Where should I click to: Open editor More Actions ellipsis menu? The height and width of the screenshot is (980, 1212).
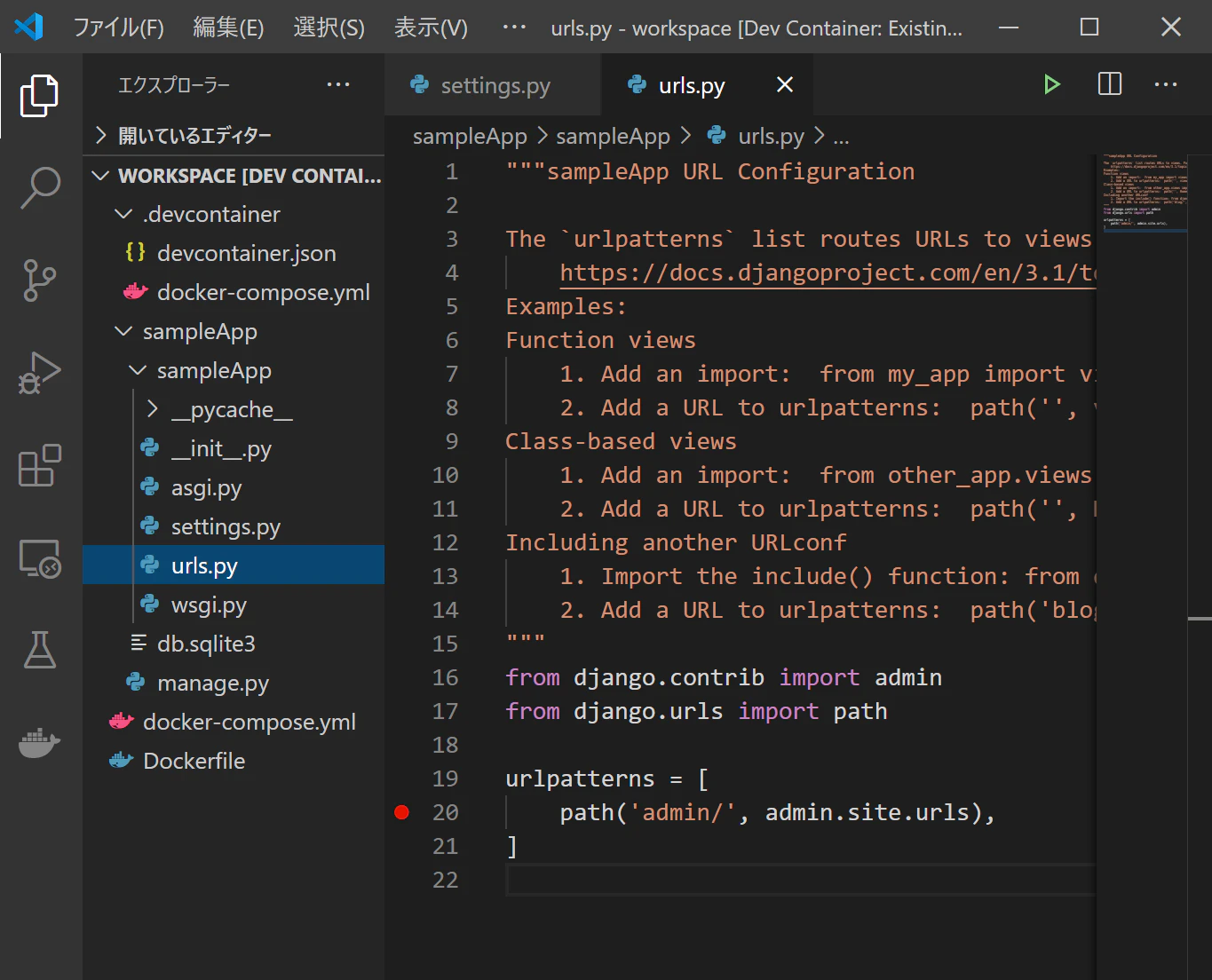1166,84
